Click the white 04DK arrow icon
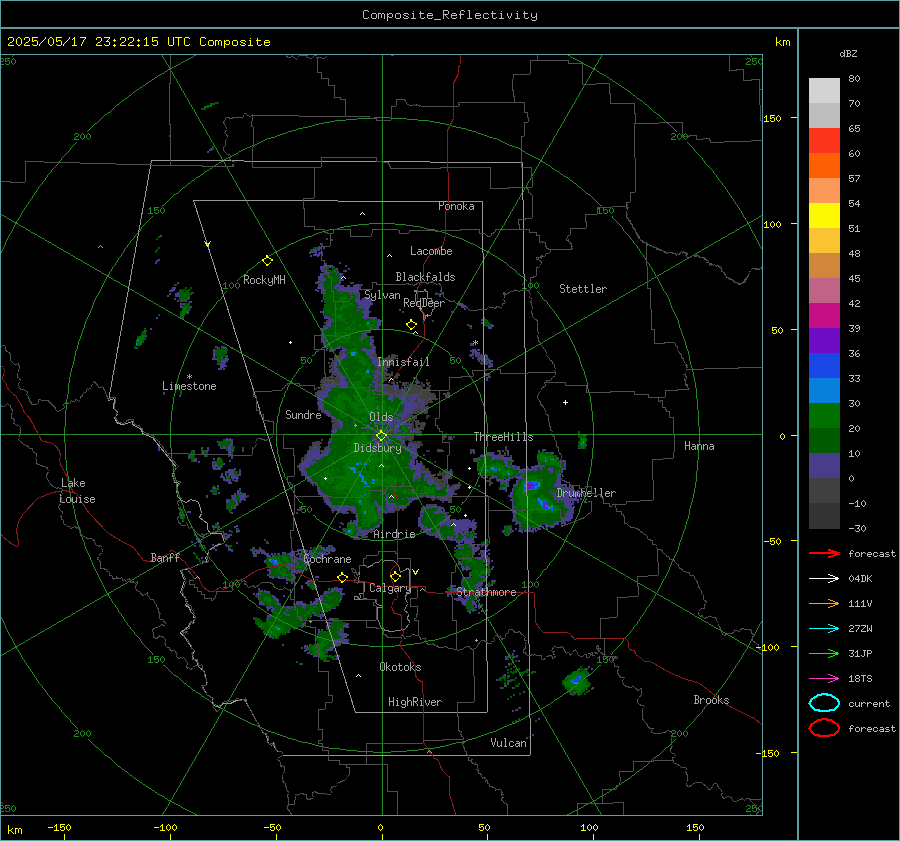Image resolution: width=900 pixels, height=841 pixels. pos(824,578)
